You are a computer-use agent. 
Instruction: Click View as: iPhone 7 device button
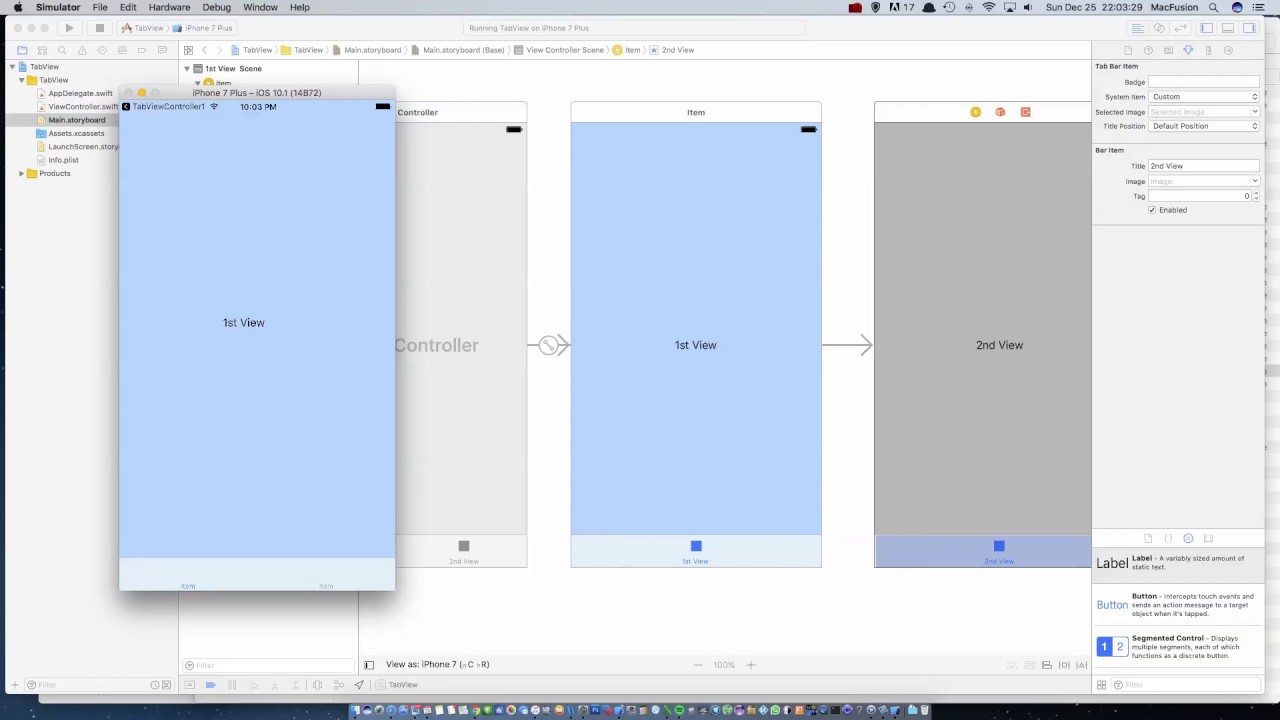(438, 665)
